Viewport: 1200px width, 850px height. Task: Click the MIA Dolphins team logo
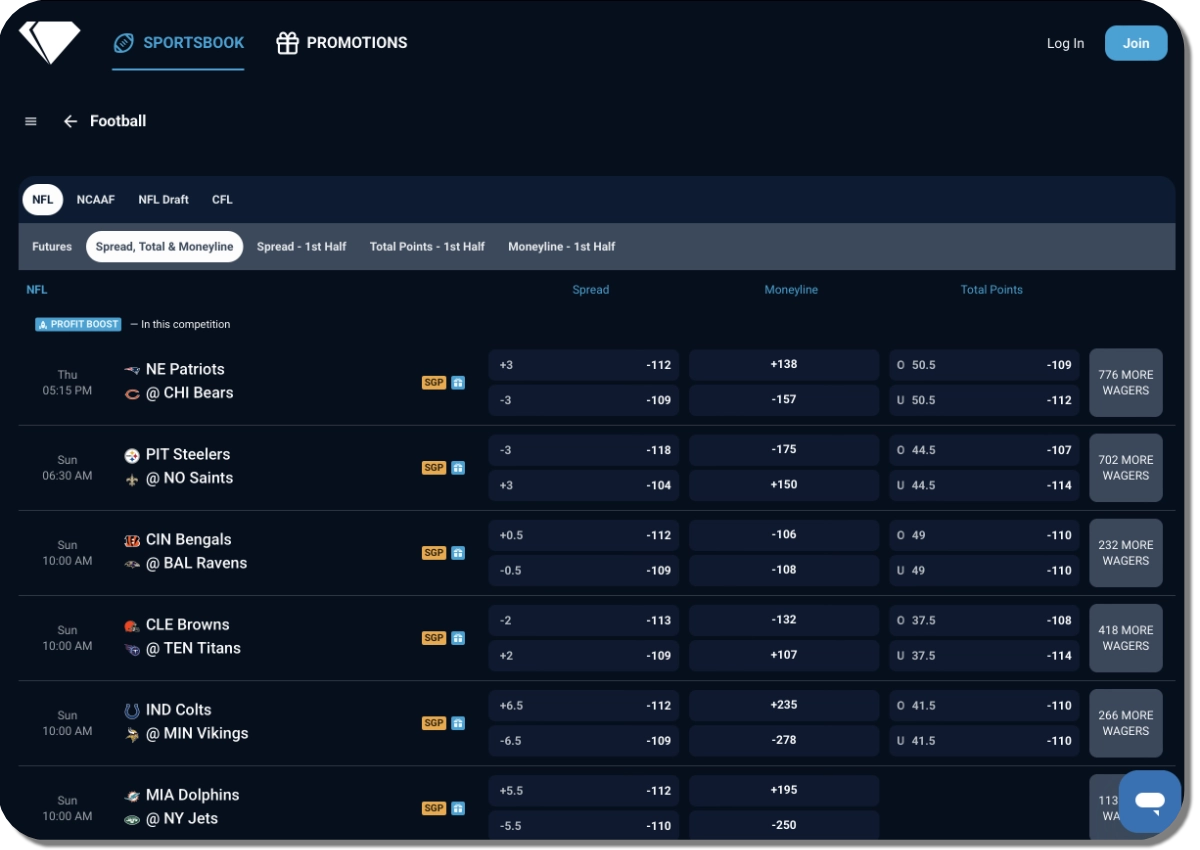click(132, 796)
